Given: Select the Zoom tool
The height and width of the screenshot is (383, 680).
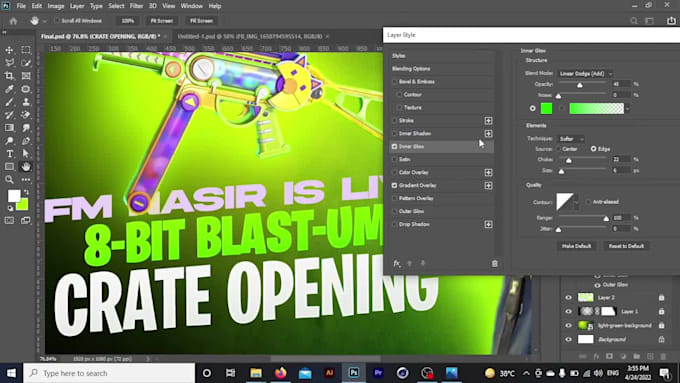Looking at the screenshot, I should pyautogui.click(x=9, y=180).
